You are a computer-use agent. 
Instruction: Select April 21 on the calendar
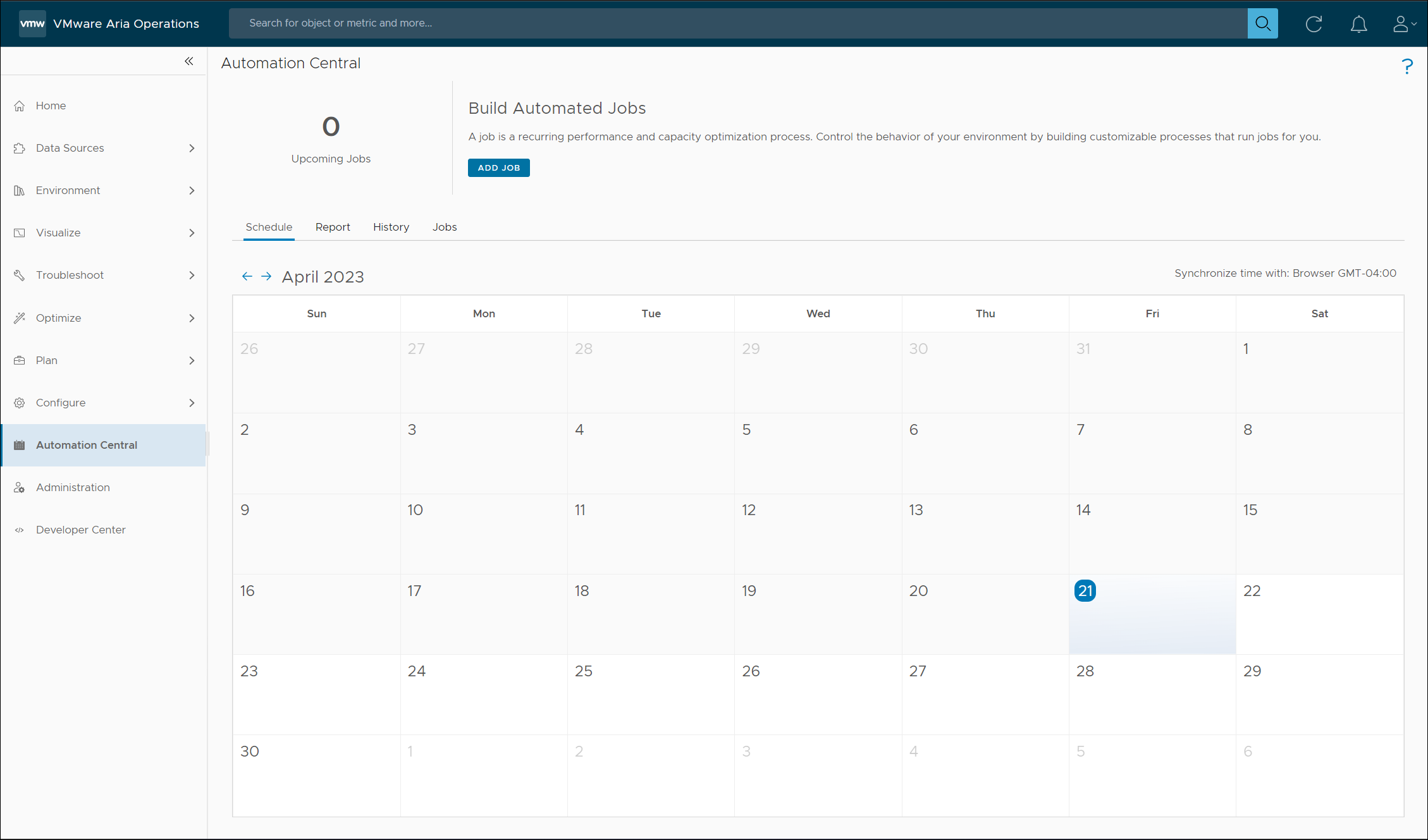[x=1085, y=591]
